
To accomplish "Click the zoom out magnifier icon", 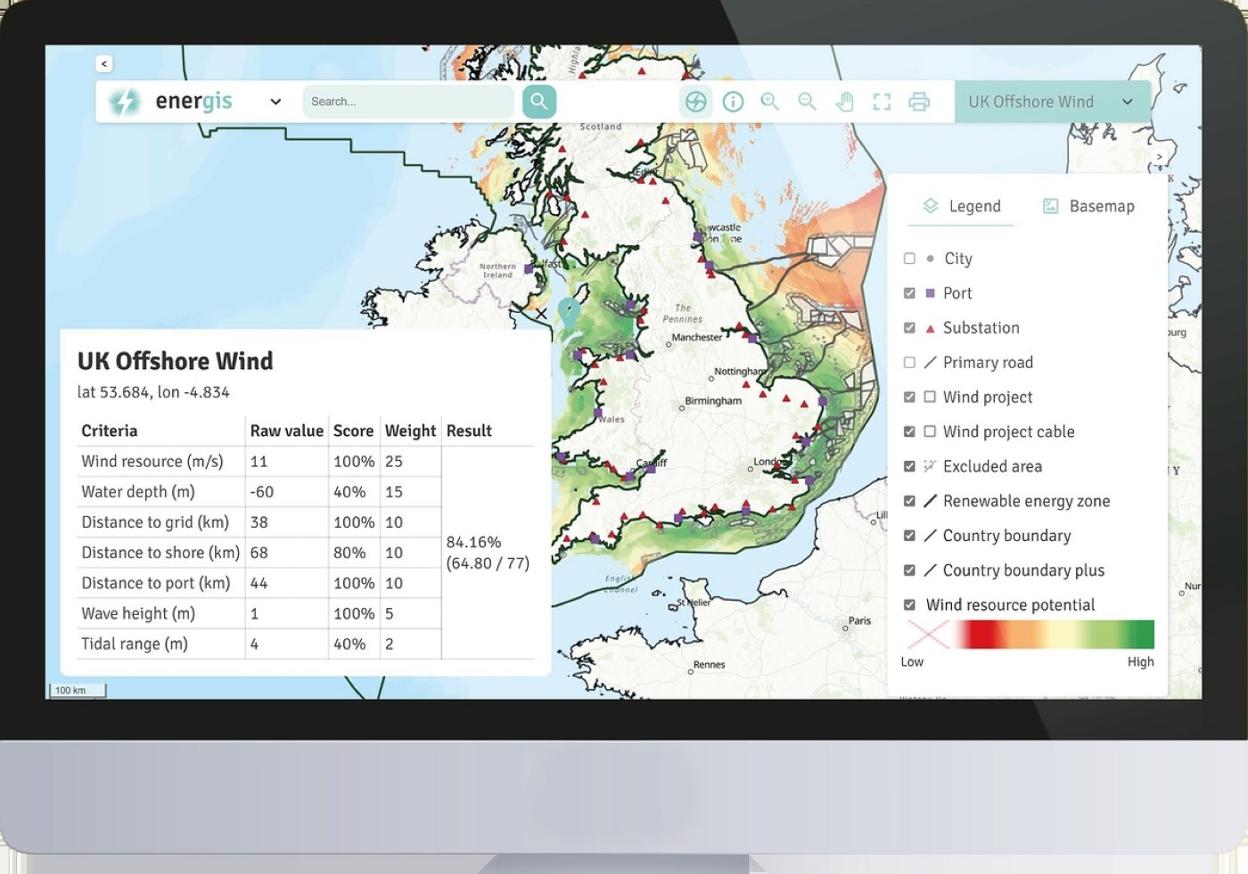I will (807, 102).
